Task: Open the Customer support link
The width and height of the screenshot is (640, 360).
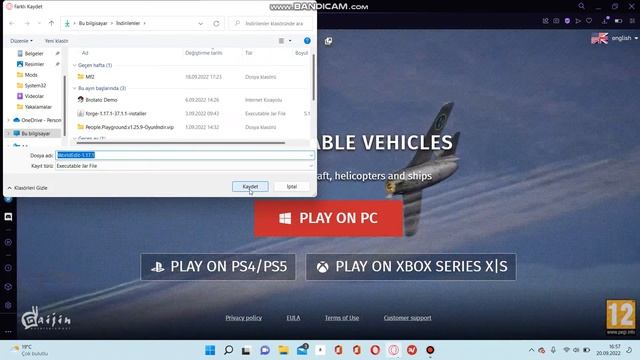Action: click(407, 318)
